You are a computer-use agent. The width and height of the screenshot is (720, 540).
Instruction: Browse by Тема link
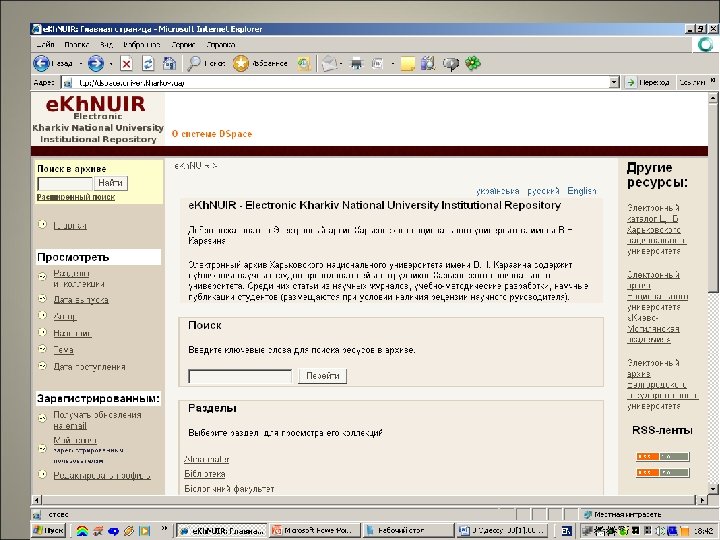[x=63, y=350]
